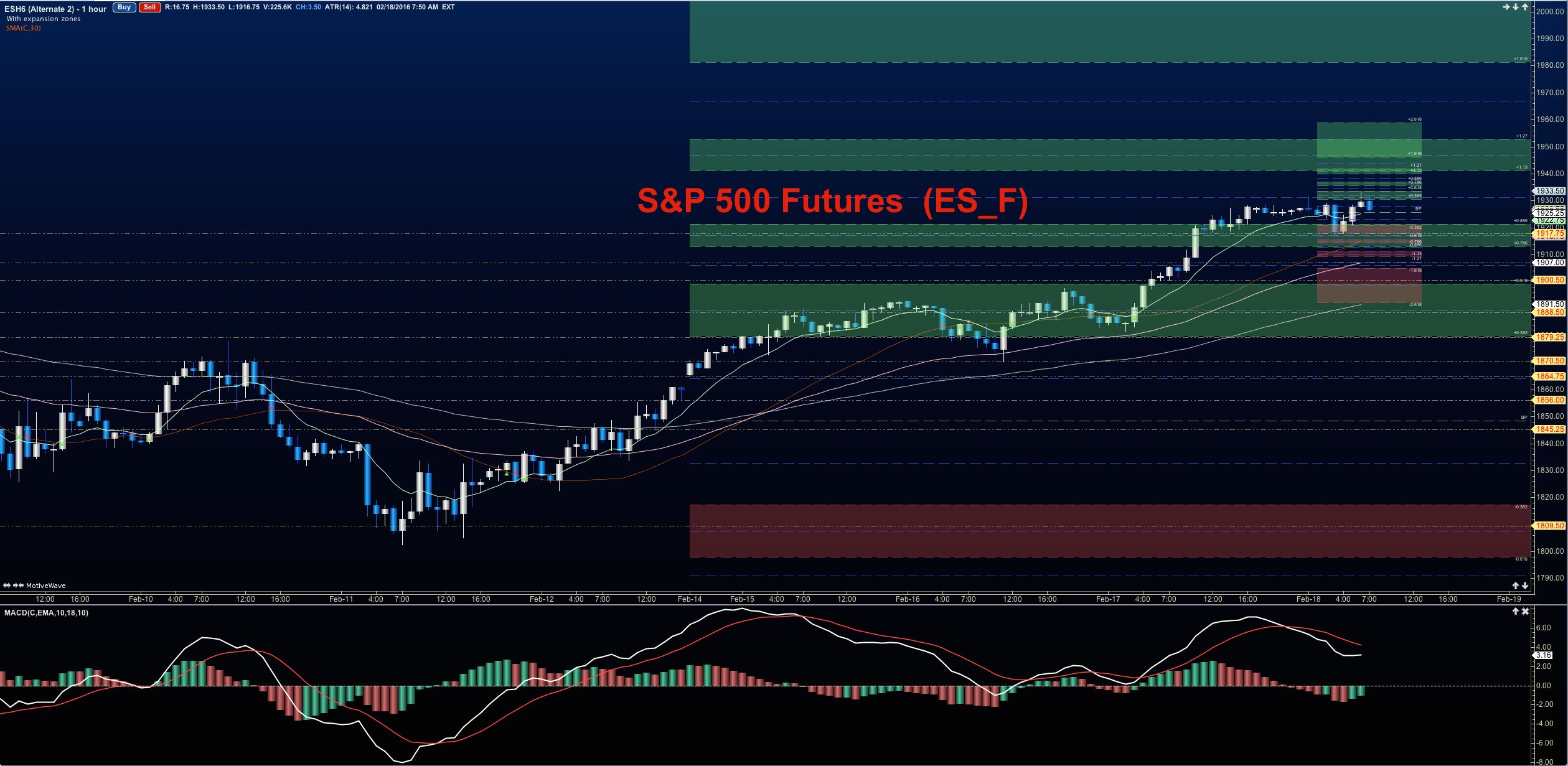Image resolution: width=1568 pixels, height=766 pixels.
Task: Click the Sell button
Action: coord(150,7)
